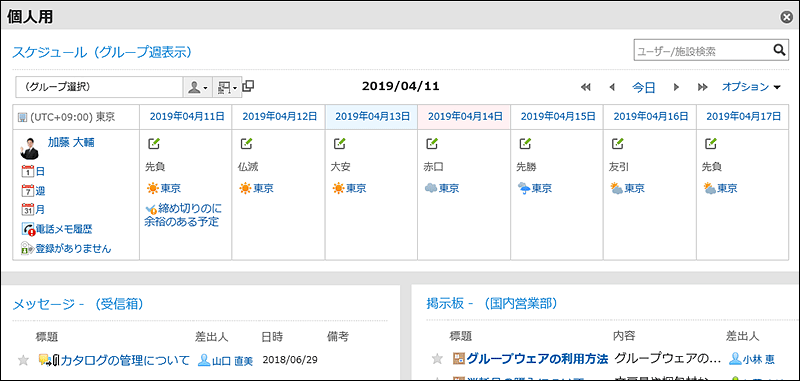Open the user selection dropdown icon
This screenshot has width=800, height=381.
click(x=197, y=87)
